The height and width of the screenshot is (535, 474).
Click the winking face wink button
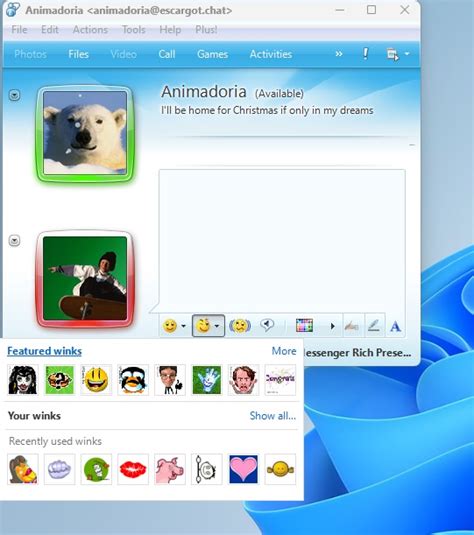tap(203, 326)
